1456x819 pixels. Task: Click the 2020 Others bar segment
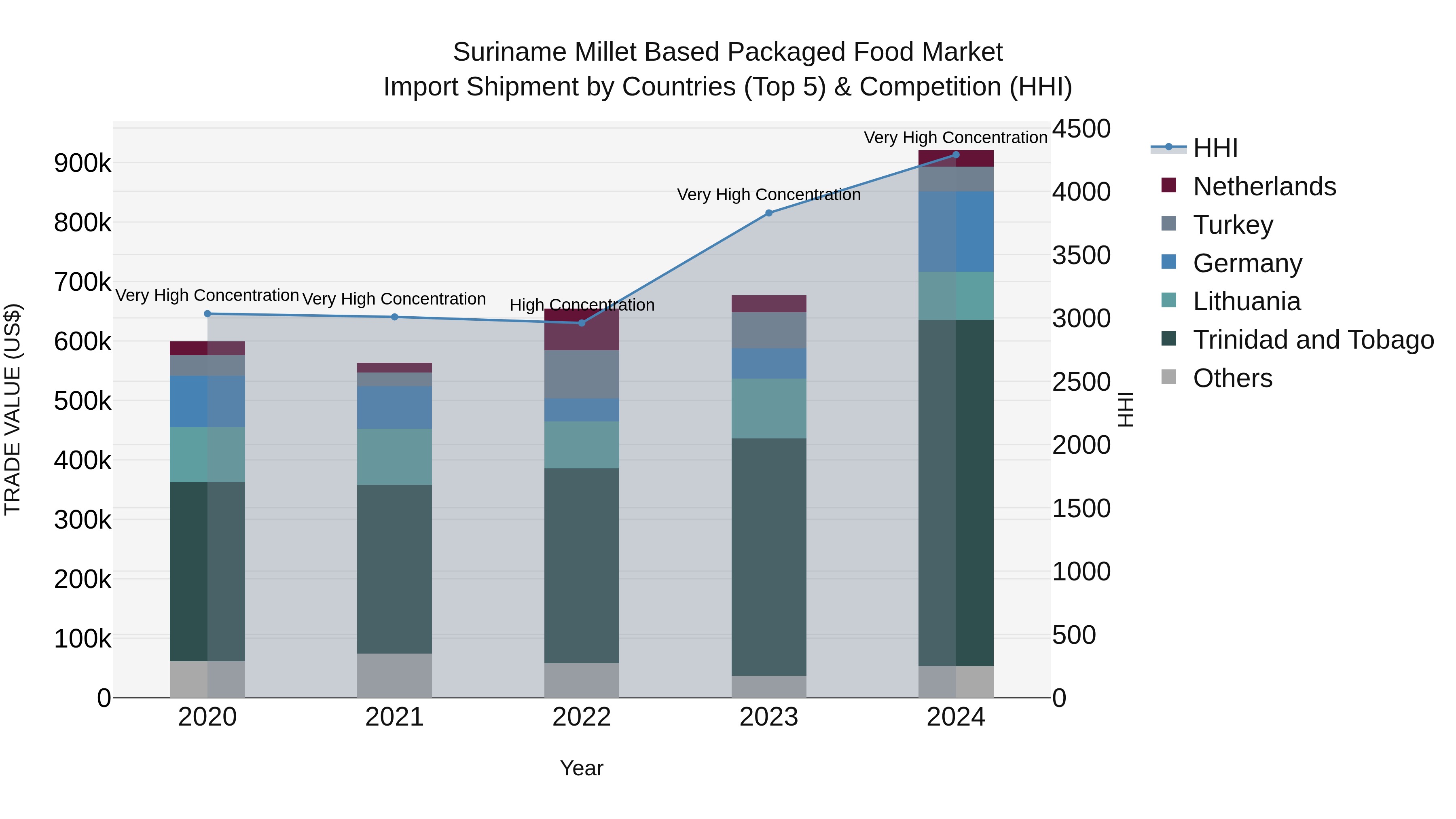(x=207, y=679)
